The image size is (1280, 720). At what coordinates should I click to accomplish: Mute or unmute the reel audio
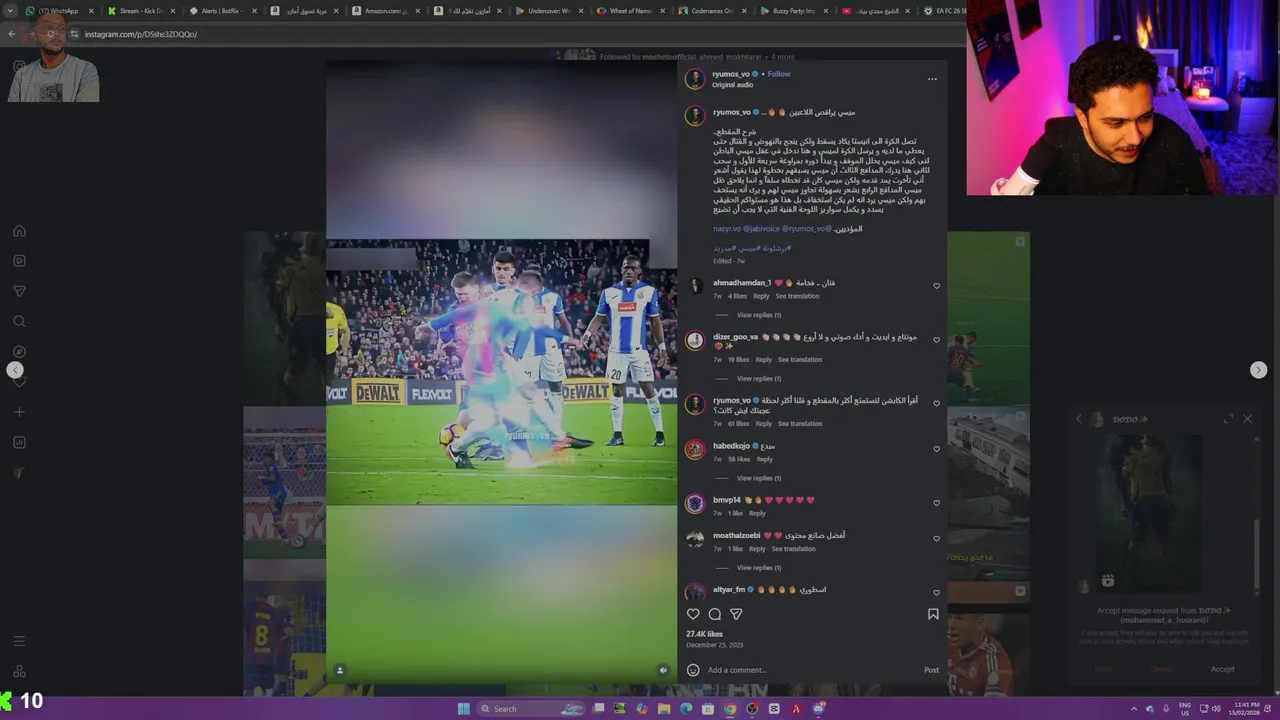pyautogui.click(x=663, y=670)
